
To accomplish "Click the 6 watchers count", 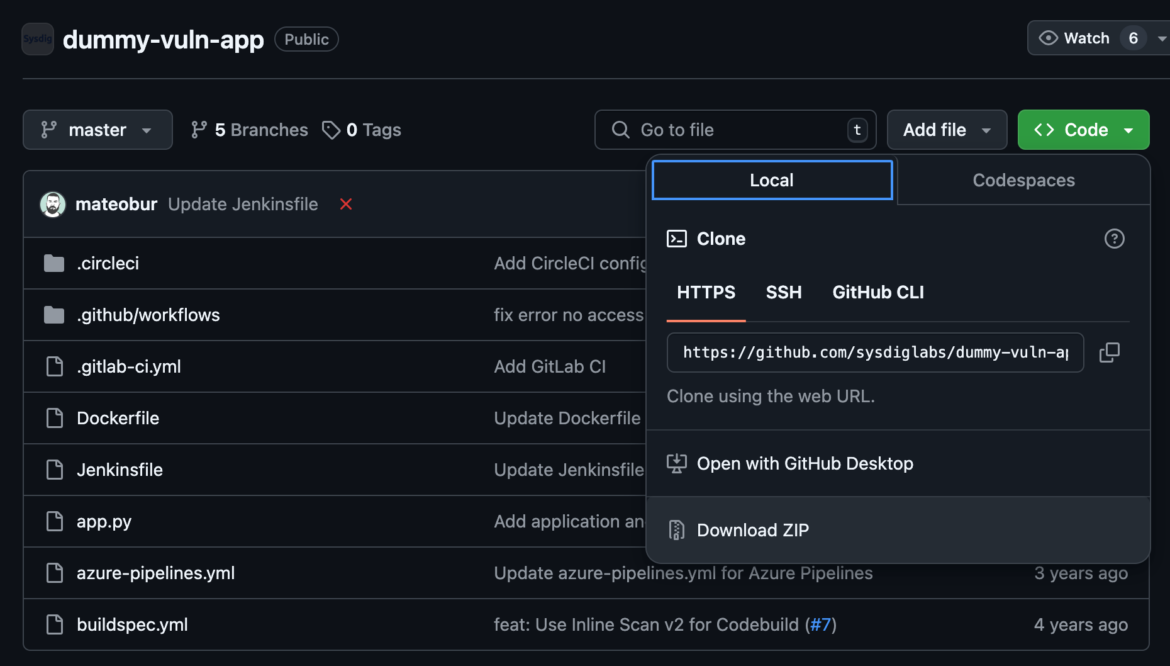I will (1133, 38).
